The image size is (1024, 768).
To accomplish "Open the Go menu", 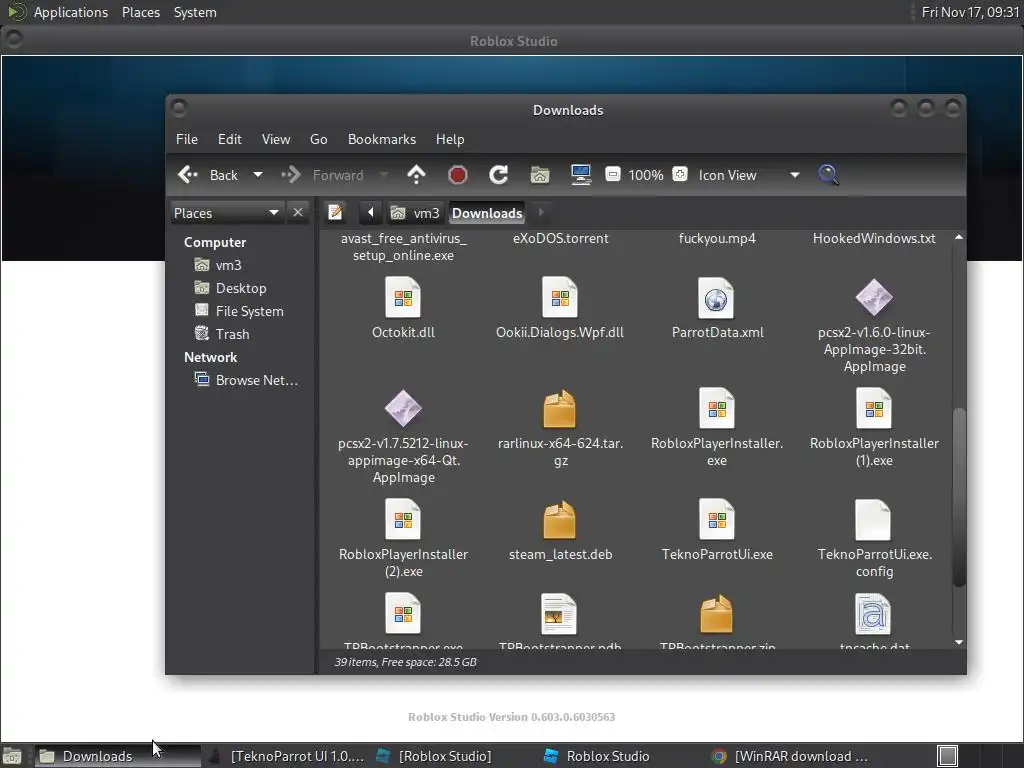I will click(319, 139).
